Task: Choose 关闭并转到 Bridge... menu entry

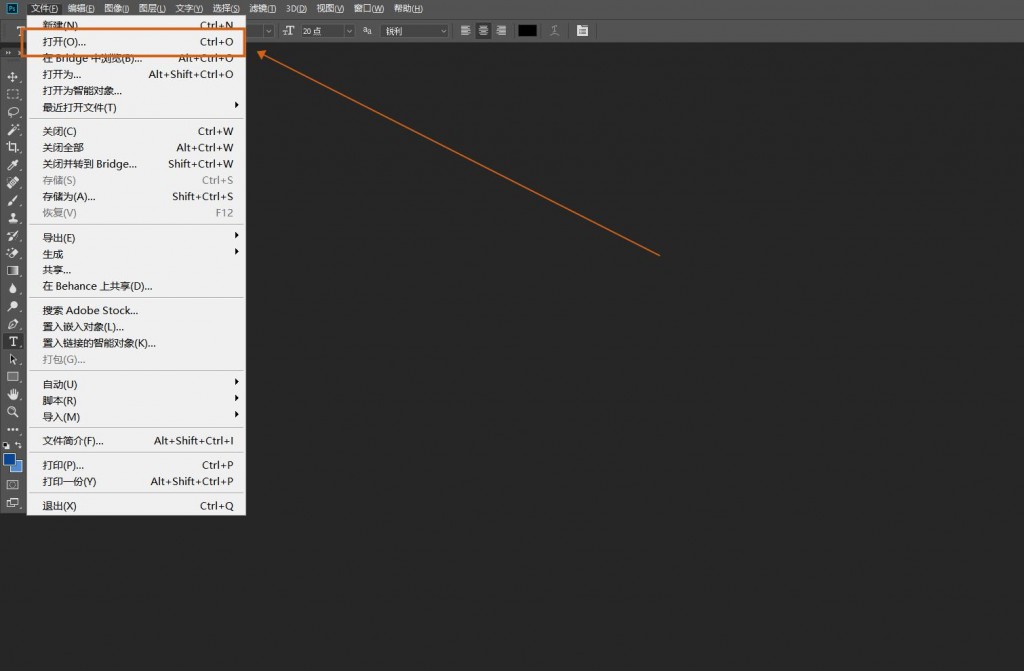Action: coord(136,164)
